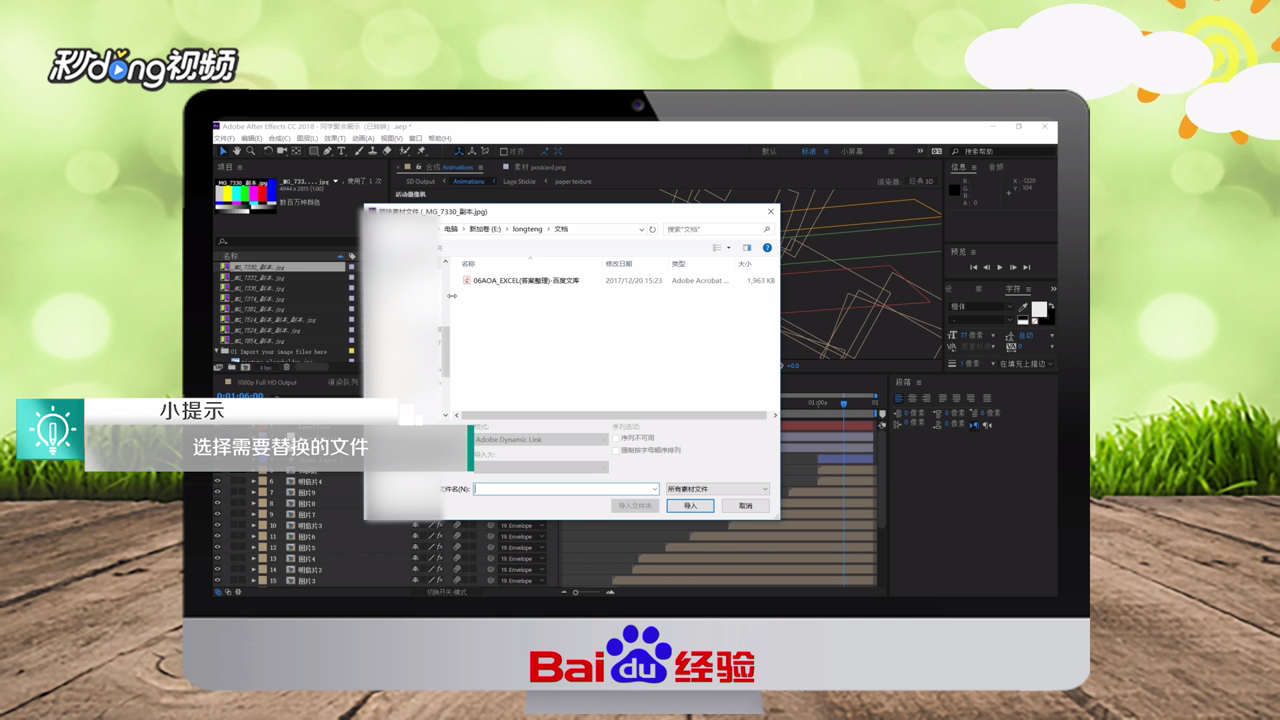
Task: Click the white fill color swatch
Action: pyautogui.click(x=1039, y=309)
